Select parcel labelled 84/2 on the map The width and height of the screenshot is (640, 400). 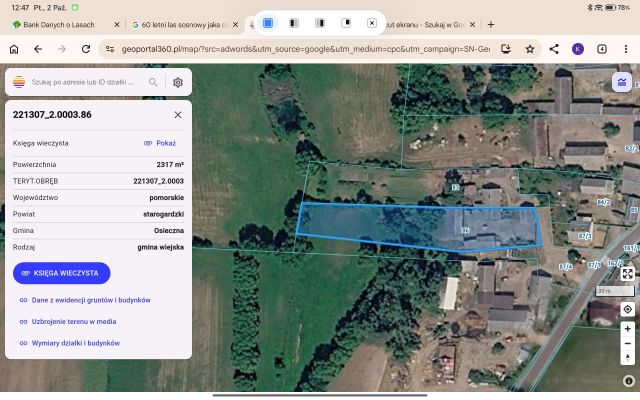click(x=603, y=202)
